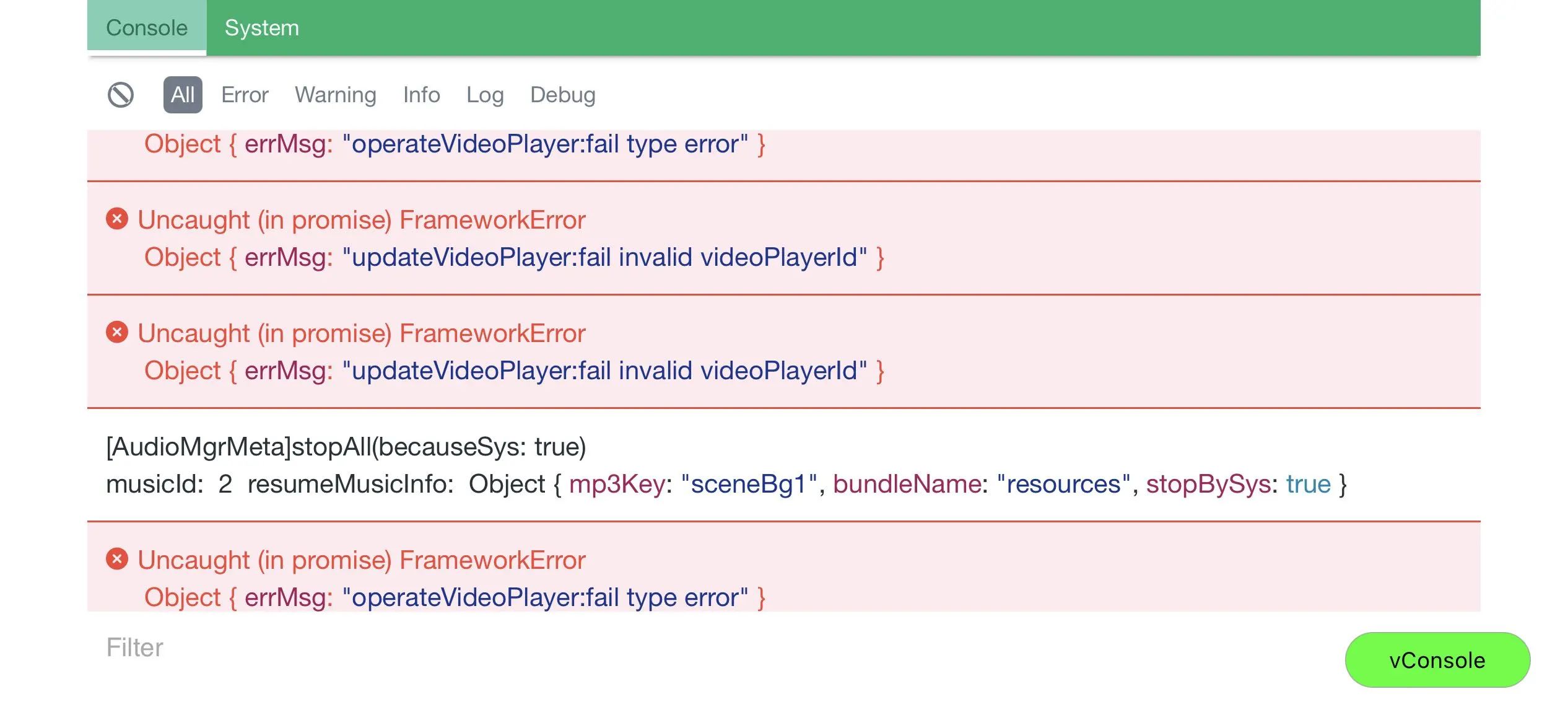Screen dimensions: 1568x725
Task: Filter logs by Log level
Action: (x=485, y=95)
